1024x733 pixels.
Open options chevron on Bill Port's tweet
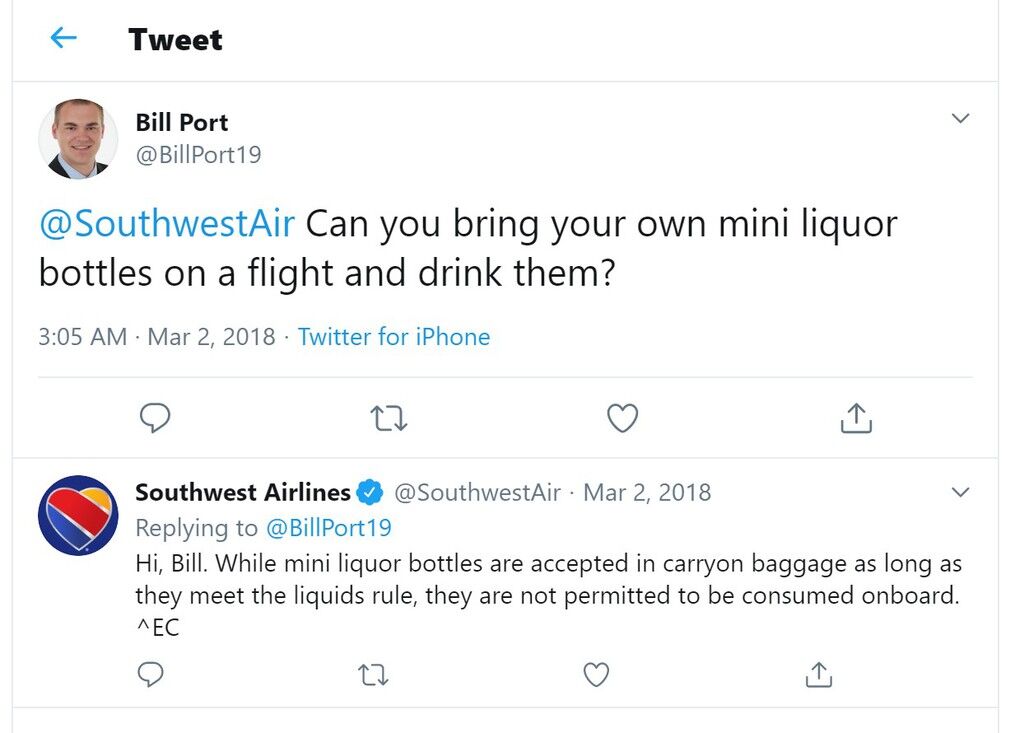pos(960,118)
